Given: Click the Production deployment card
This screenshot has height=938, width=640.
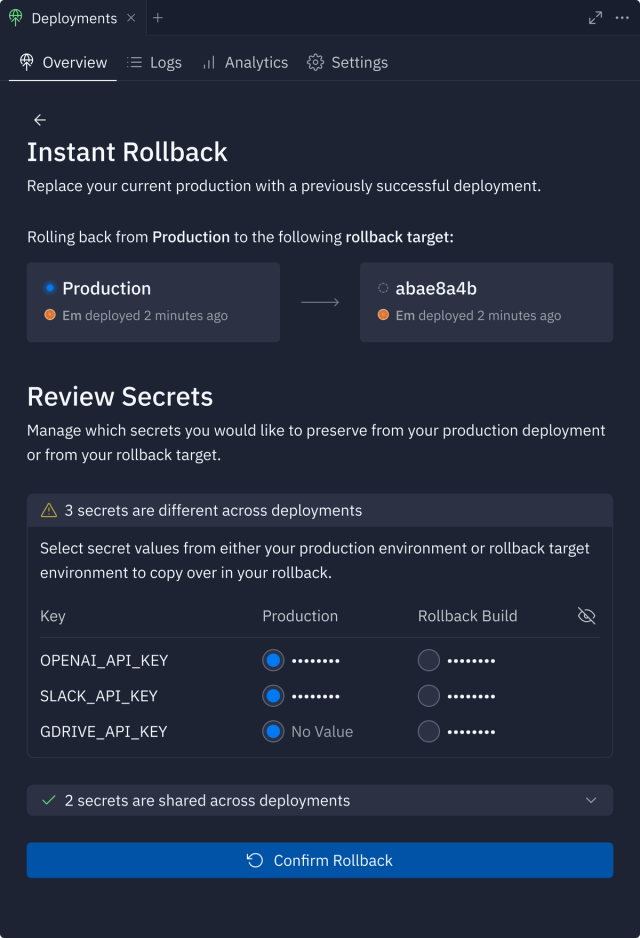Looking at the screenshot, I should (x=153, y=302).
